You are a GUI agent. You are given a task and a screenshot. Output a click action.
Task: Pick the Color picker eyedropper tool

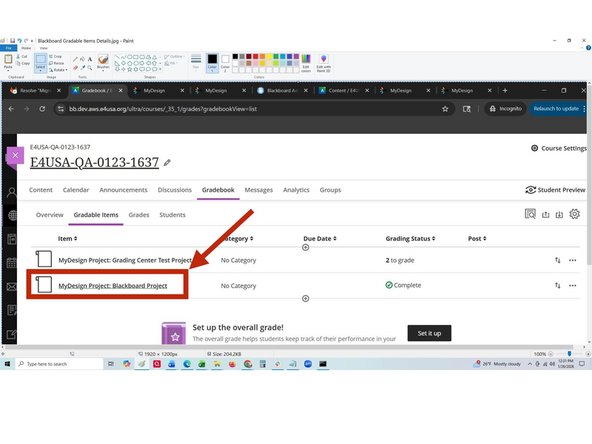82,68
